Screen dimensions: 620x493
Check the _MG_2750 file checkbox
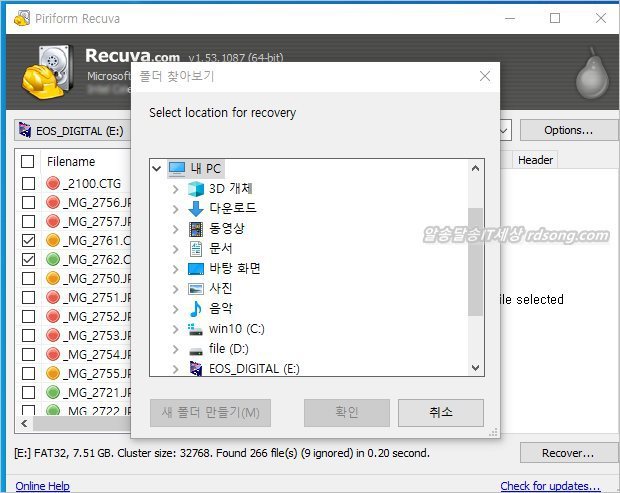pos(28,278)
